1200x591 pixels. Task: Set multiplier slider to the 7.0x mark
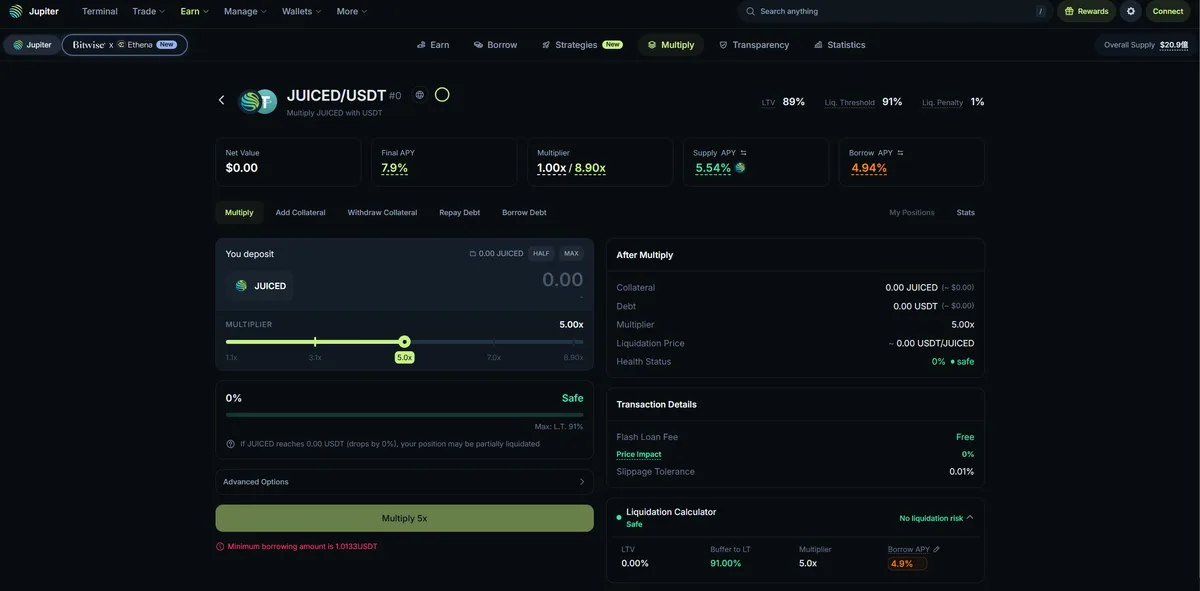(x=494, y=342)
